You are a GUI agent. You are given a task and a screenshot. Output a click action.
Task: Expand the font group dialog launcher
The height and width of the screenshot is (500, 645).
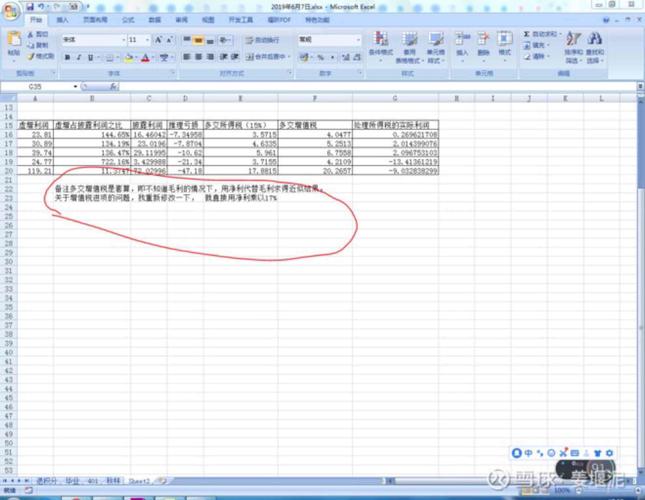click(x=172, y=73)
